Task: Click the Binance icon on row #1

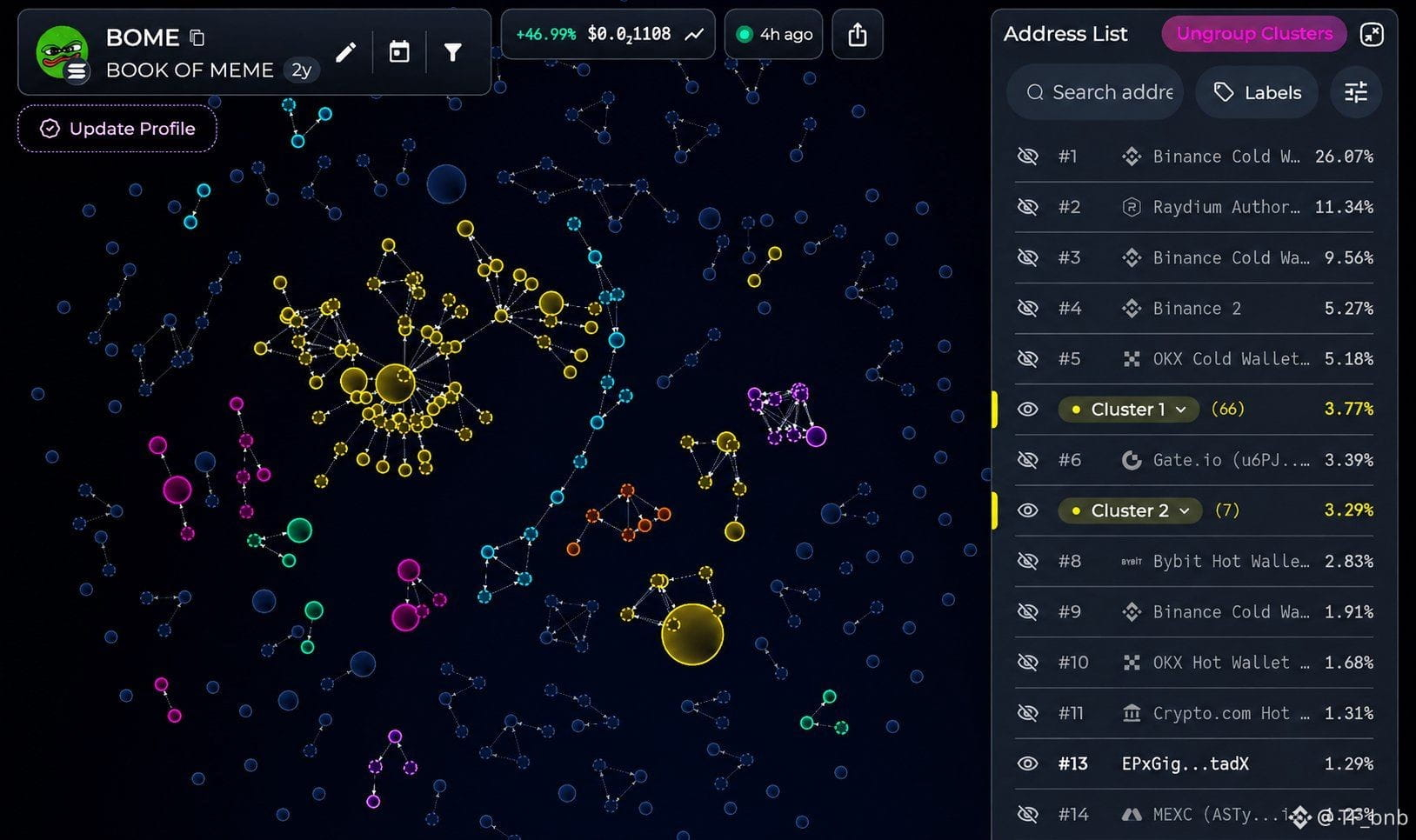Action: pos(1131,157)
